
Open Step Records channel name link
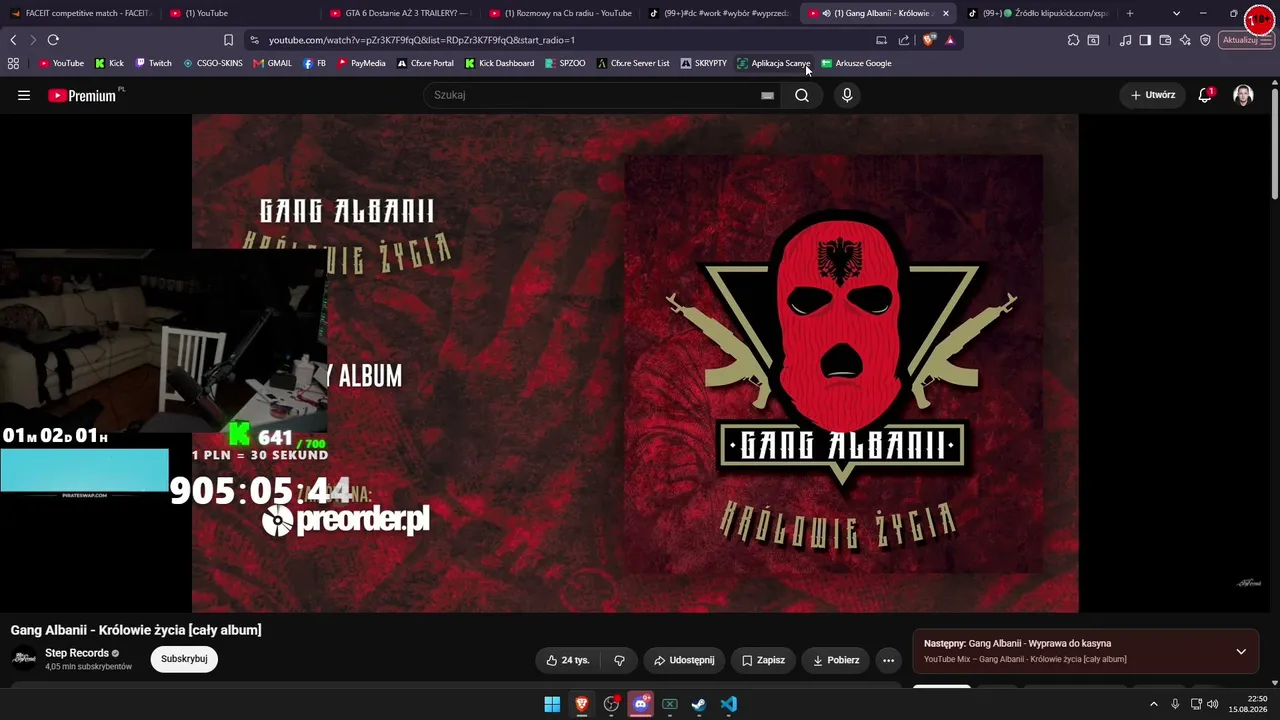pos(77,653)
